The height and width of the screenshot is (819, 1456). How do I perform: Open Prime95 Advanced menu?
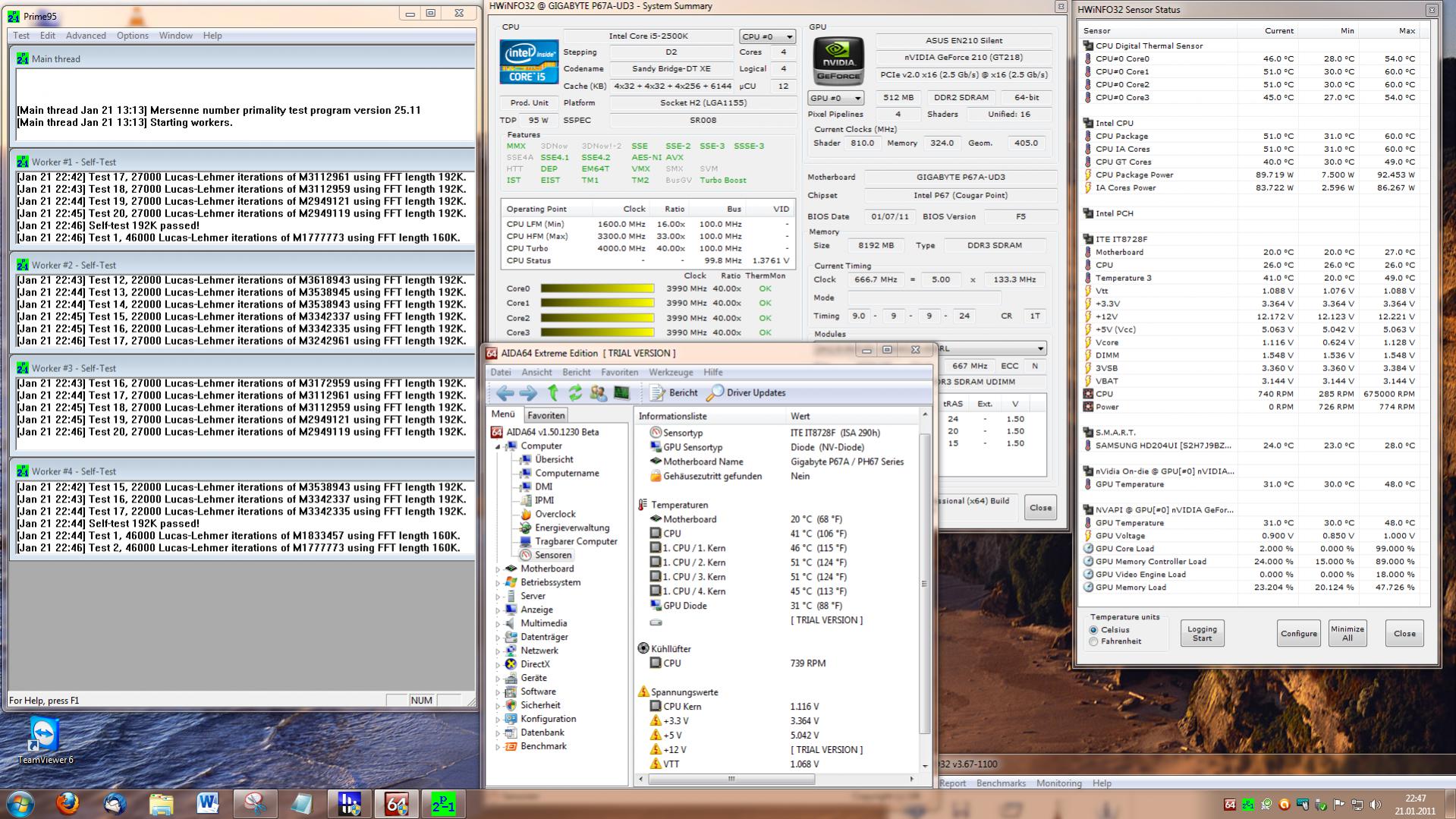coord(86,36)
